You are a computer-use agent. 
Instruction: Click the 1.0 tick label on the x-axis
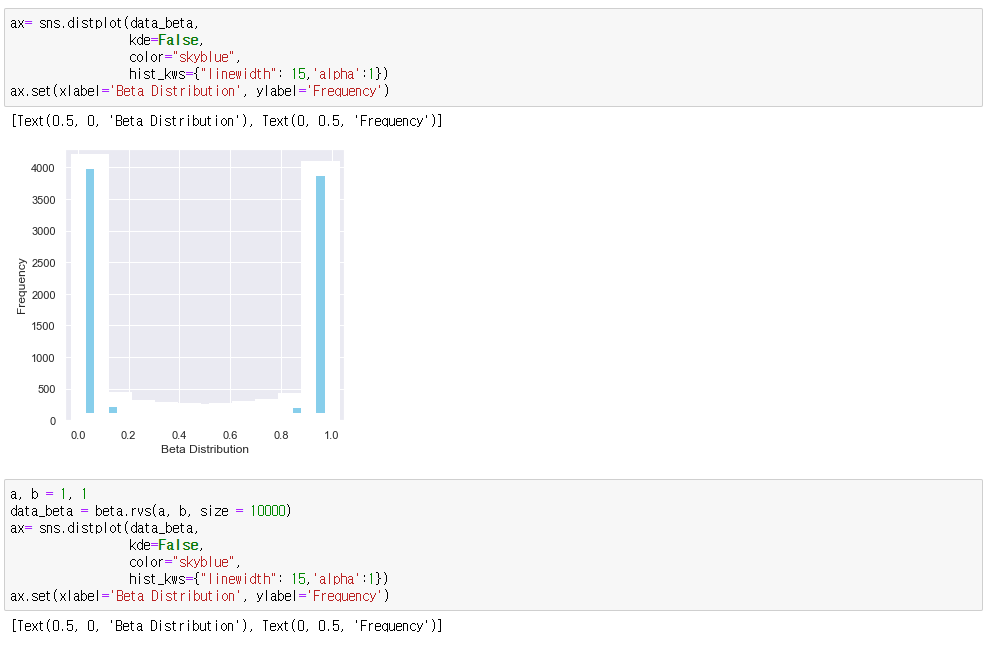point(331,435)
